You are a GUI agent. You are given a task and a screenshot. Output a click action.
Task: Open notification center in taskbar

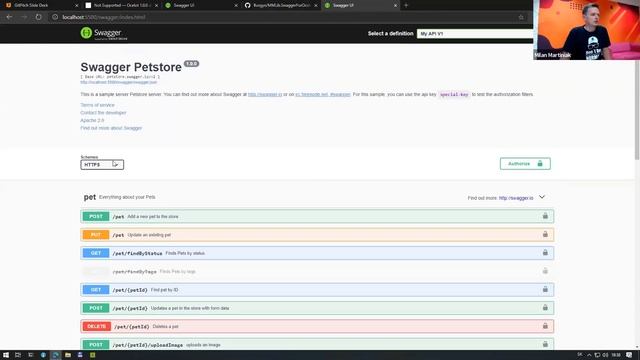tap(629, 355)
